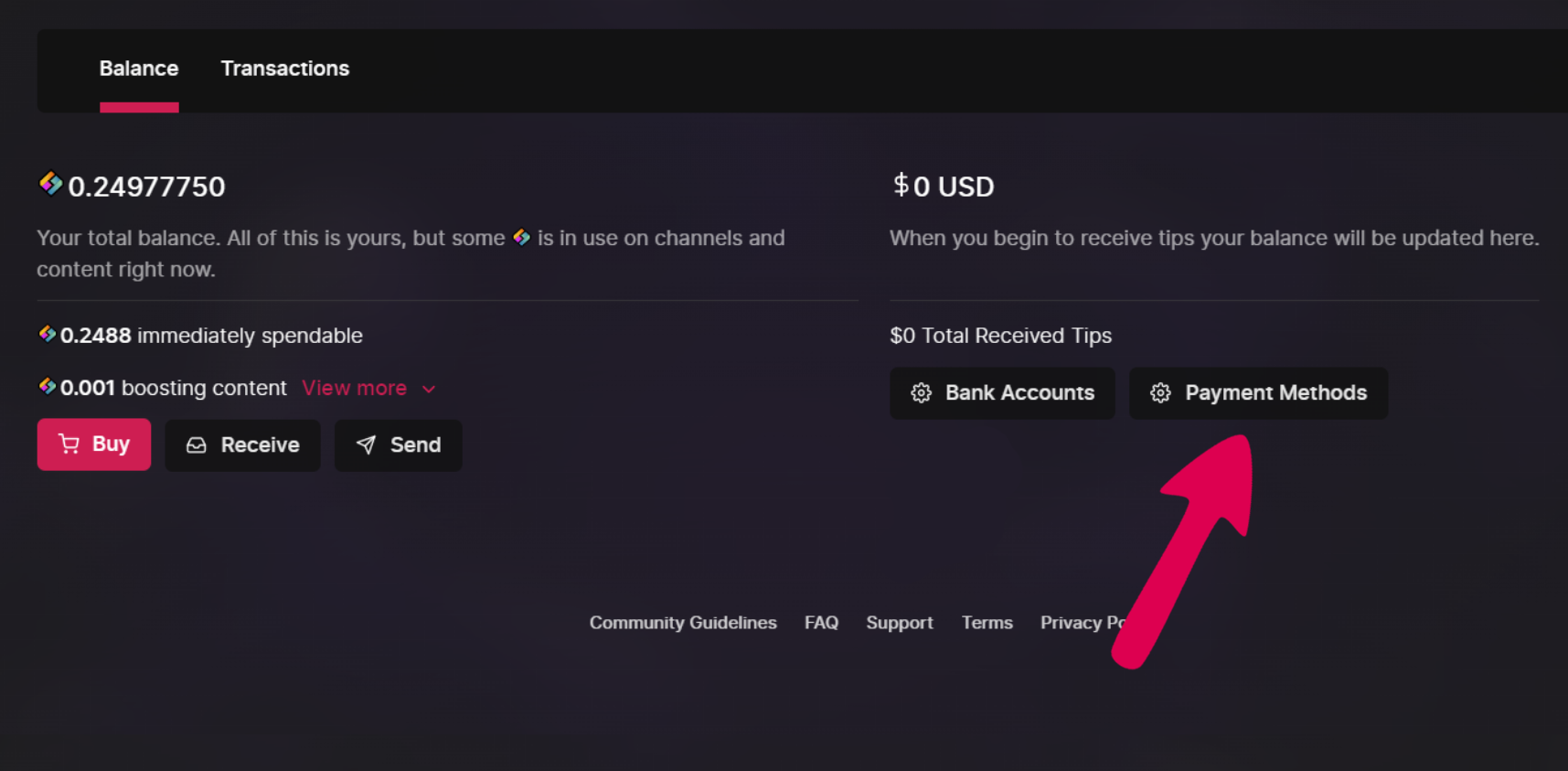Click the paper plane icon on Send
The height and width of the screenshot is (771, 1568).
click(x=366, y=445)
